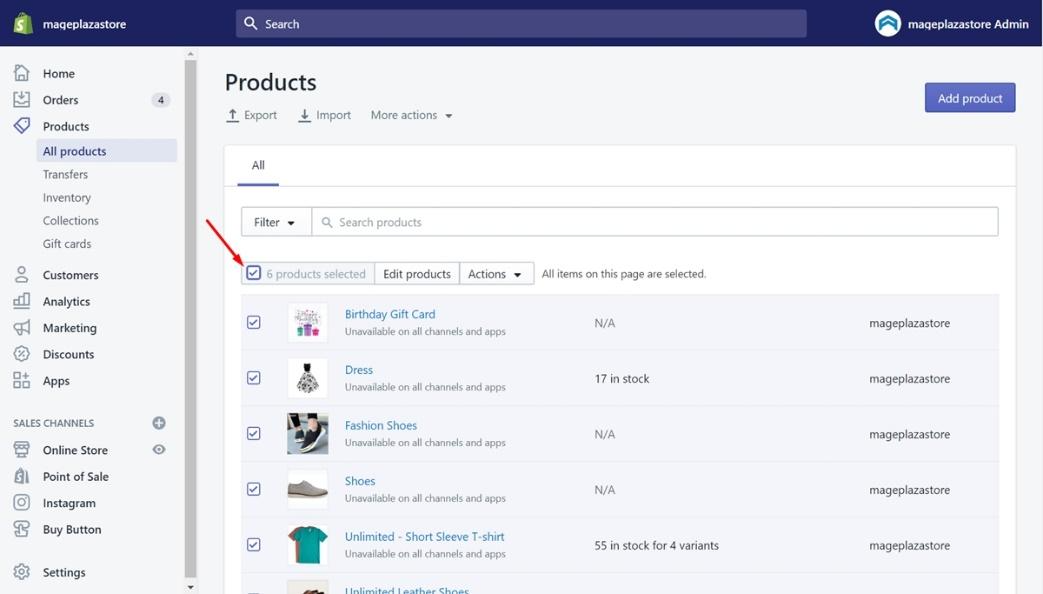Open Marketing via its megaphone icon
1043x594 pixels.
(x=22, y=327)
